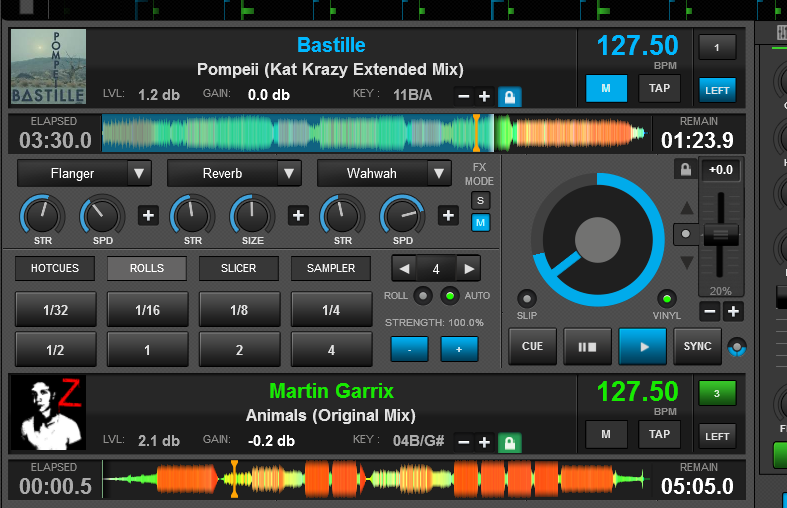Nudge pitch up with triangle arrow
The height and width of the screenshot is (508, 787).
coord(686,208)
